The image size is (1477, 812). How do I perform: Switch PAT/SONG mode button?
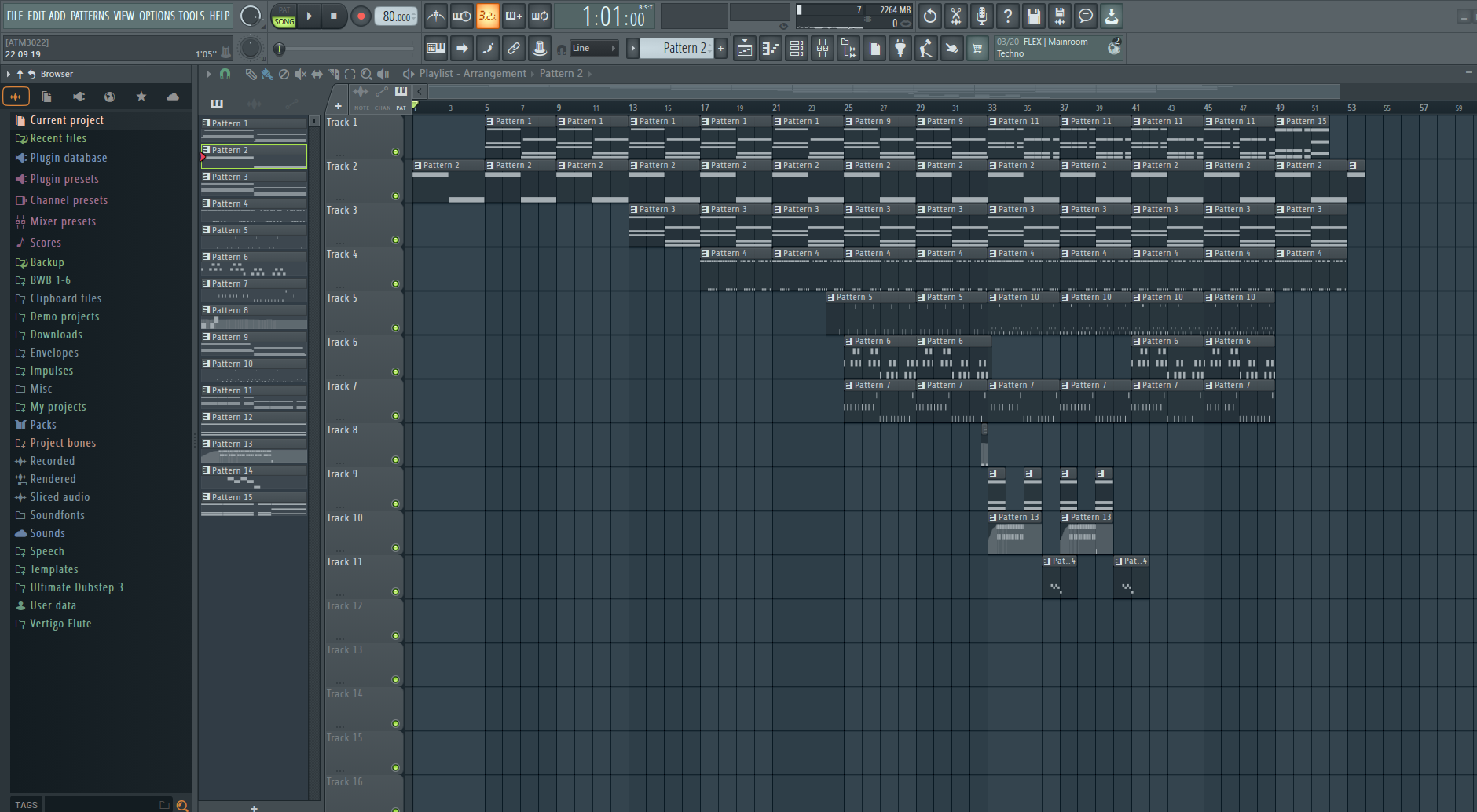coord(284,16)
